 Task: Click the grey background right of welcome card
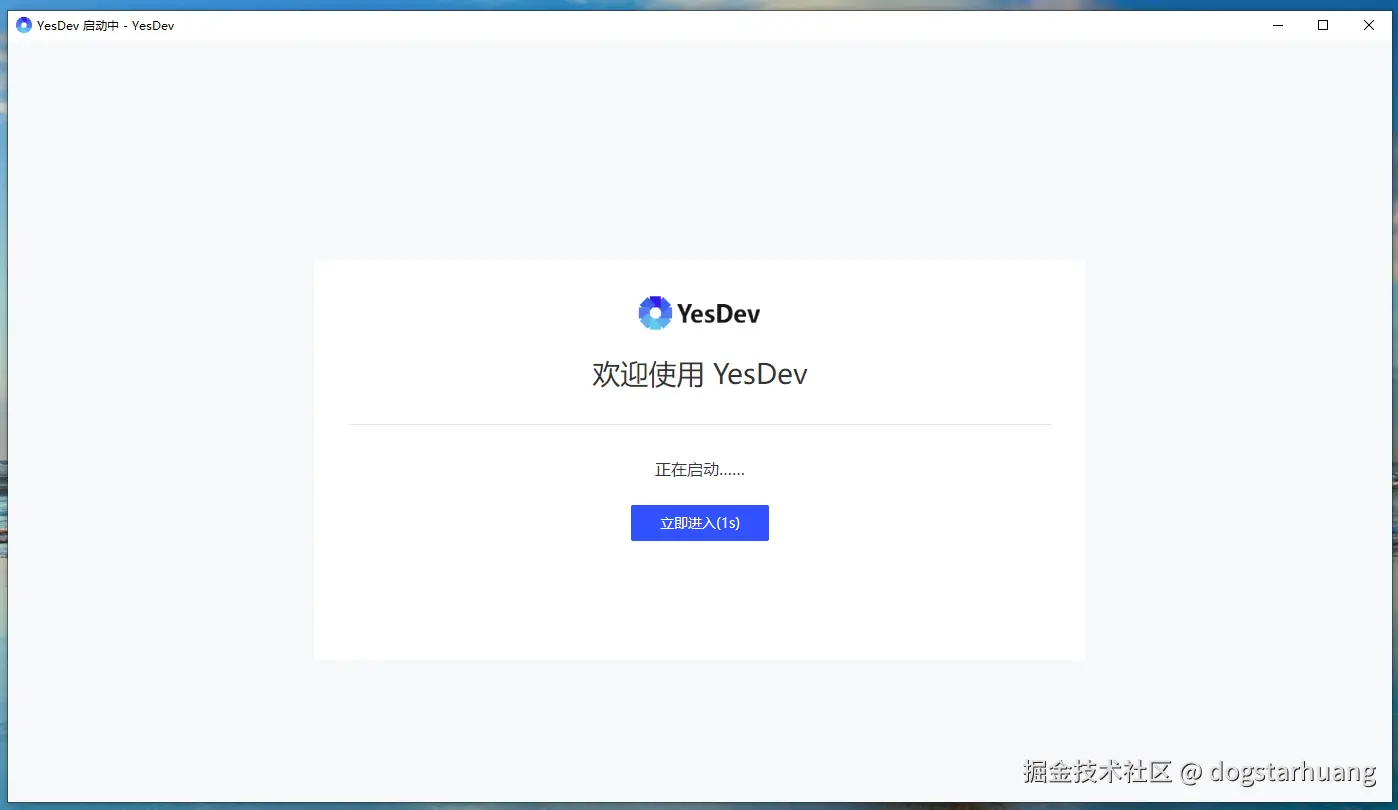tap(1238, 460)
